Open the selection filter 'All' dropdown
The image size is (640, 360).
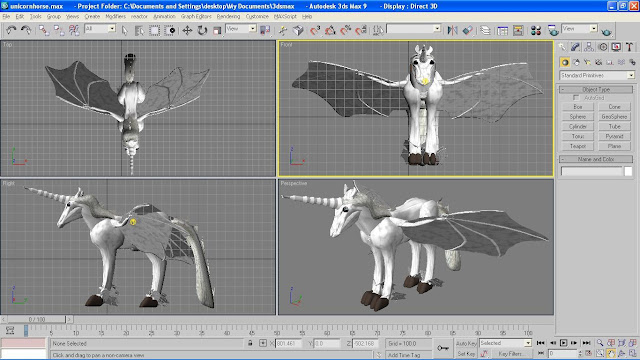click(100, 29)
